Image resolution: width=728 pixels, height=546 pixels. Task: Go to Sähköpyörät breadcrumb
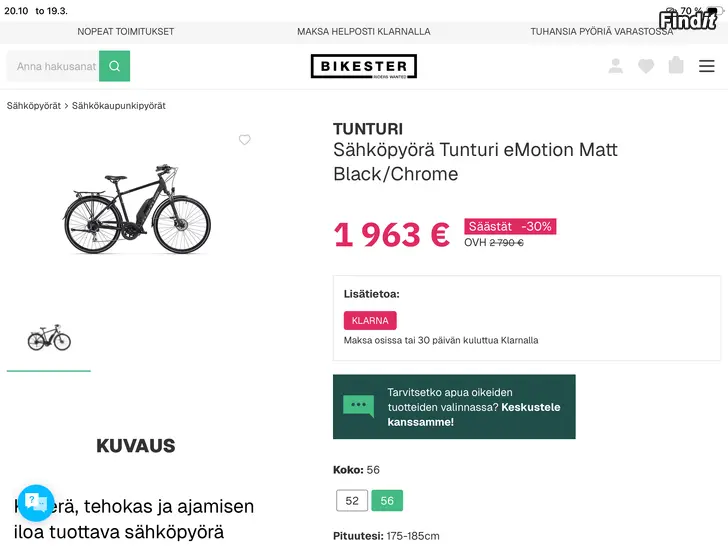click(x=34, y=106)
